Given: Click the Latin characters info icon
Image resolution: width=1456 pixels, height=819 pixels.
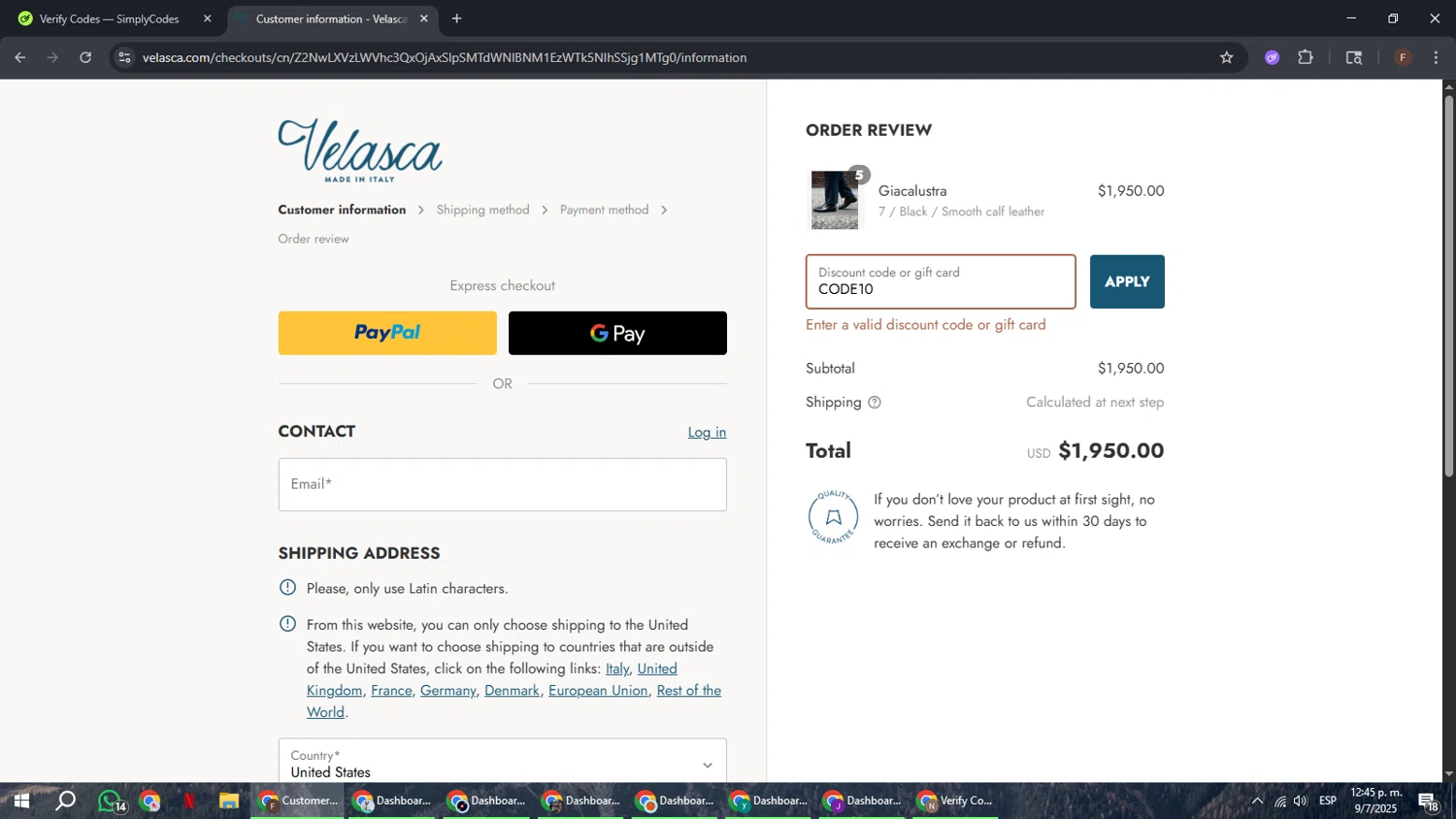Looking at the screenshot, I should (x=287, y=587).
